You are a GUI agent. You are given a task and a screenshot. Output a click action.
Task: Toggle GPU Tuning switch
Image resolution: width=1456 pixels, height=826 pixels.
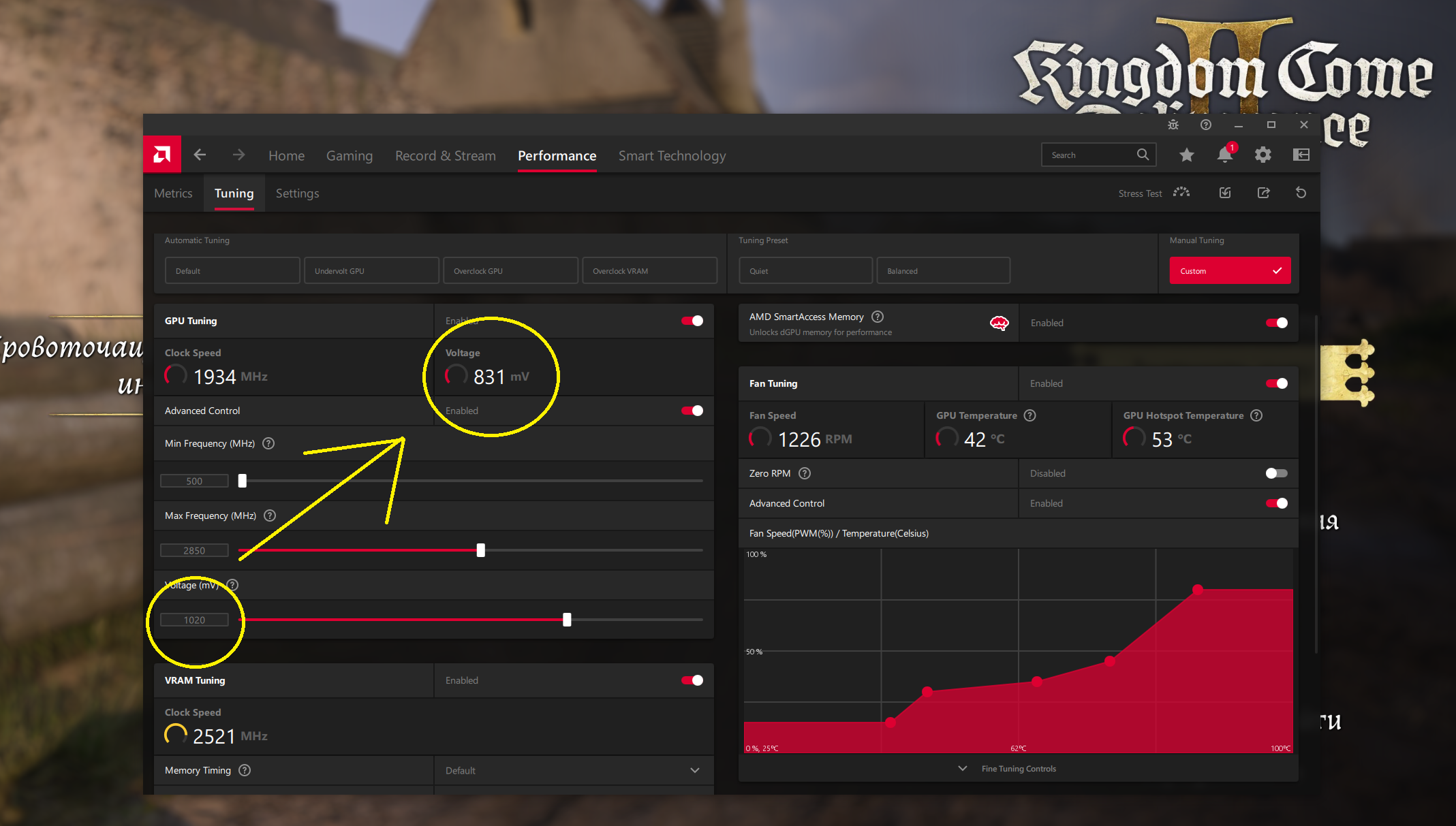coord(692,321)
